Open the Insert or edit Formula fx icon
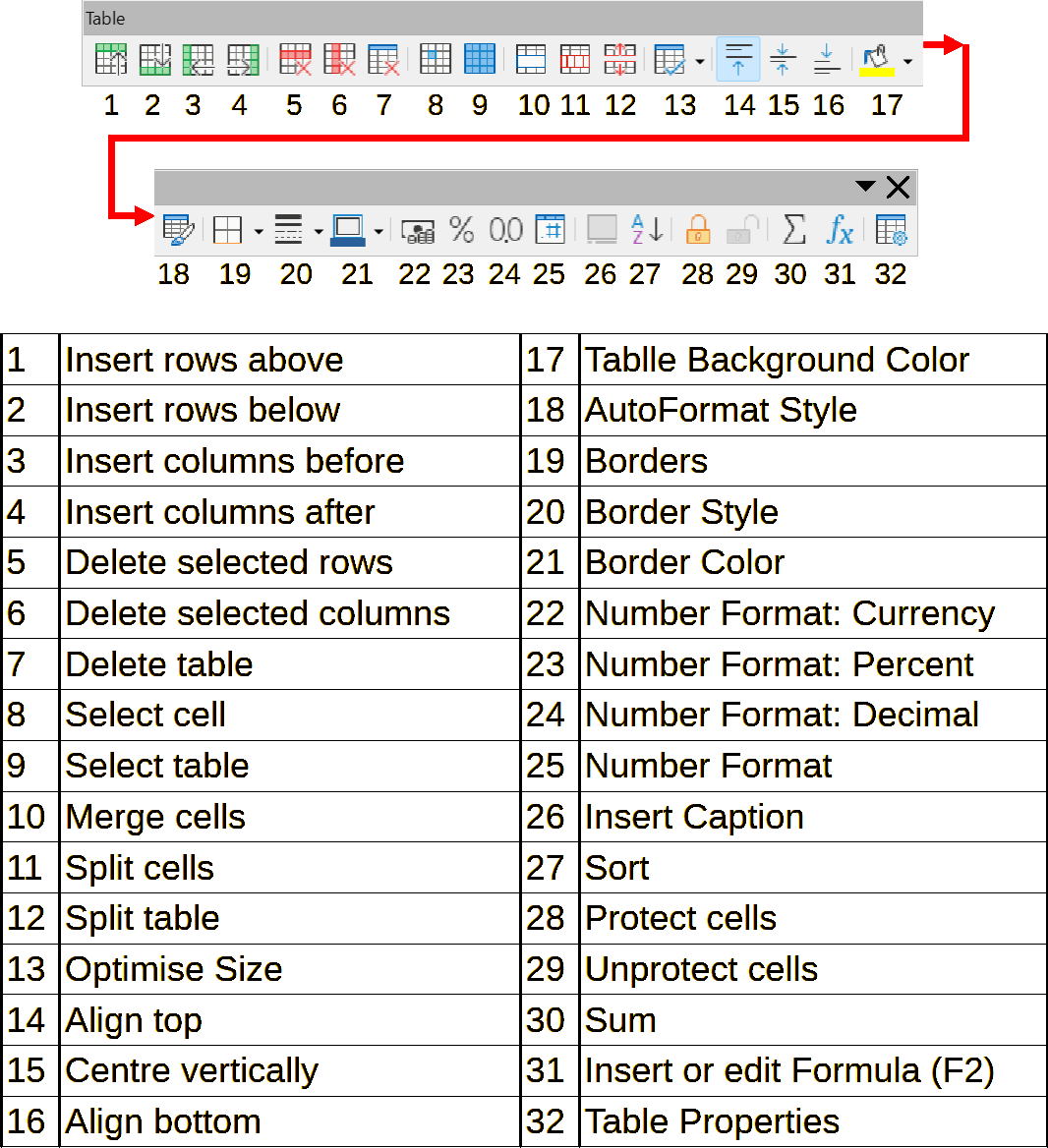 (839, 230)
